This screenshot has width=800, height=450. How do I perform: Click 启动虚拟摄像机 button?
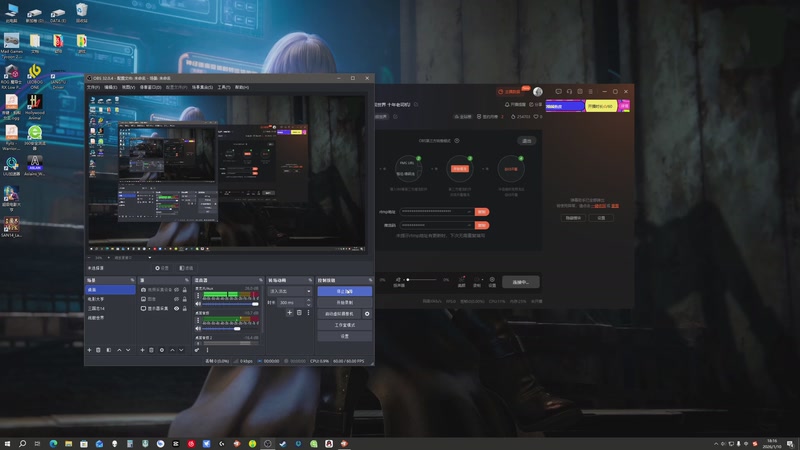339,314
